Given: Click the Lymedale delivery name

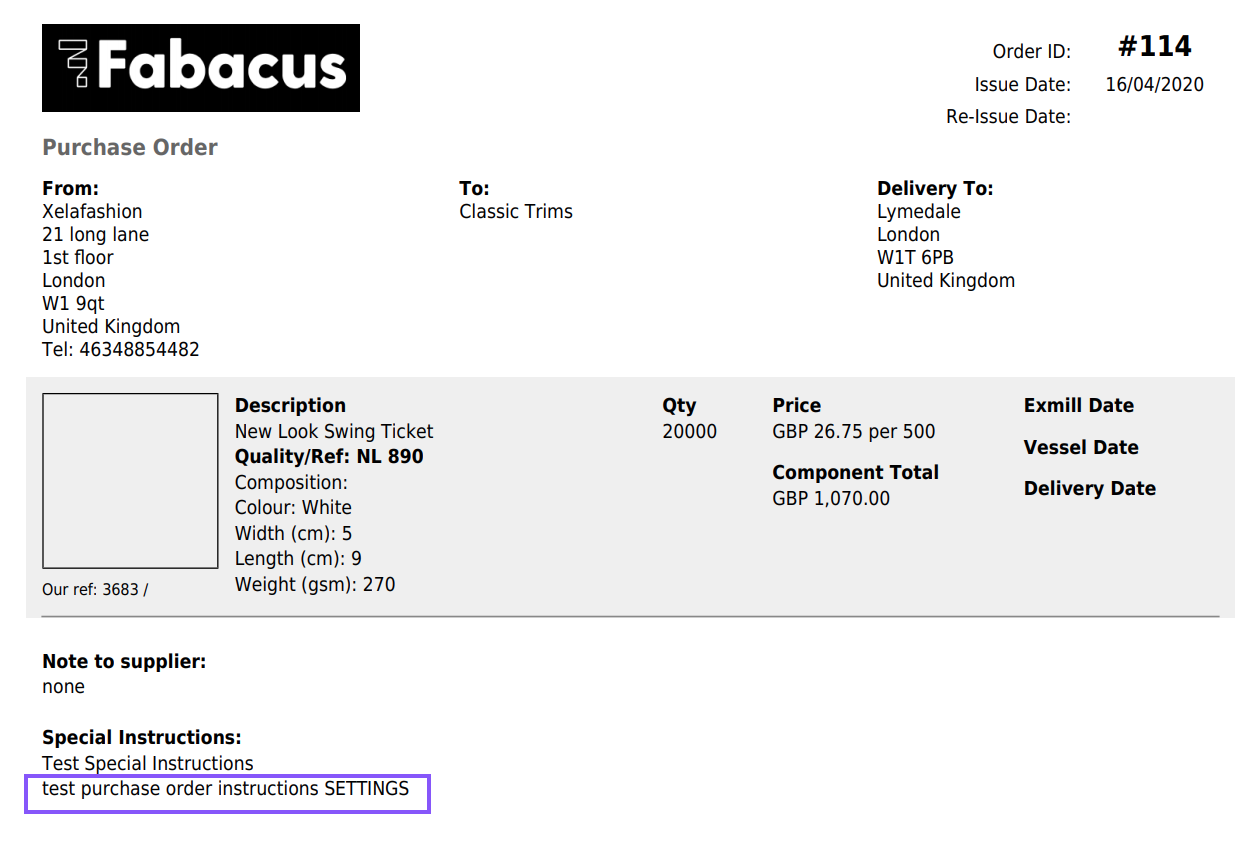Looking at the screenshot, I should pyautogui.click(x=919, y=212).
